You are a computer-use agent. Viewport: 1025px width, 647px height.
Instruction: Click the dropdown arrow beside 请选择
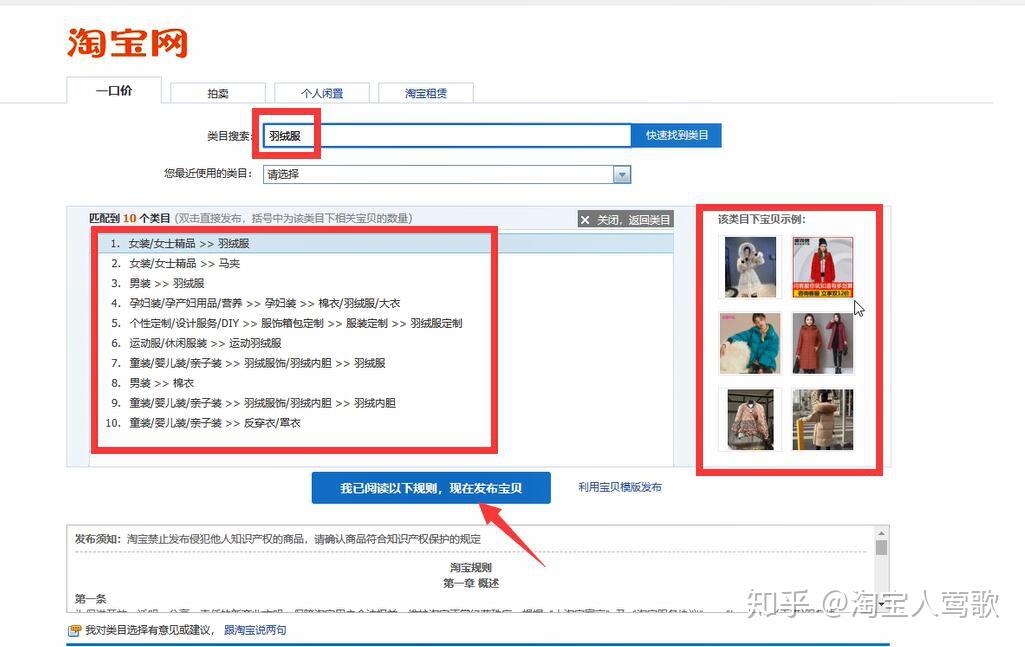pyautogui.click(x=623, y=173)
